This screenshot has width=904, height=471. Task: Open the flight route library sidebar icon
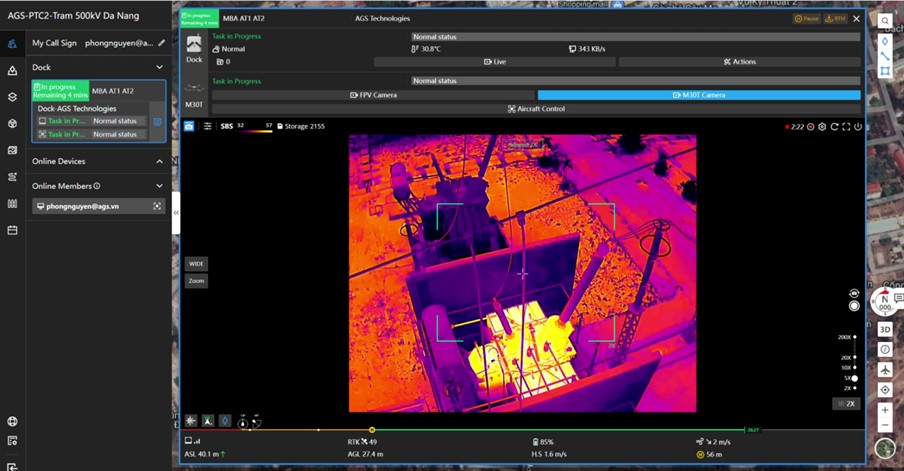tap(12, 177)
